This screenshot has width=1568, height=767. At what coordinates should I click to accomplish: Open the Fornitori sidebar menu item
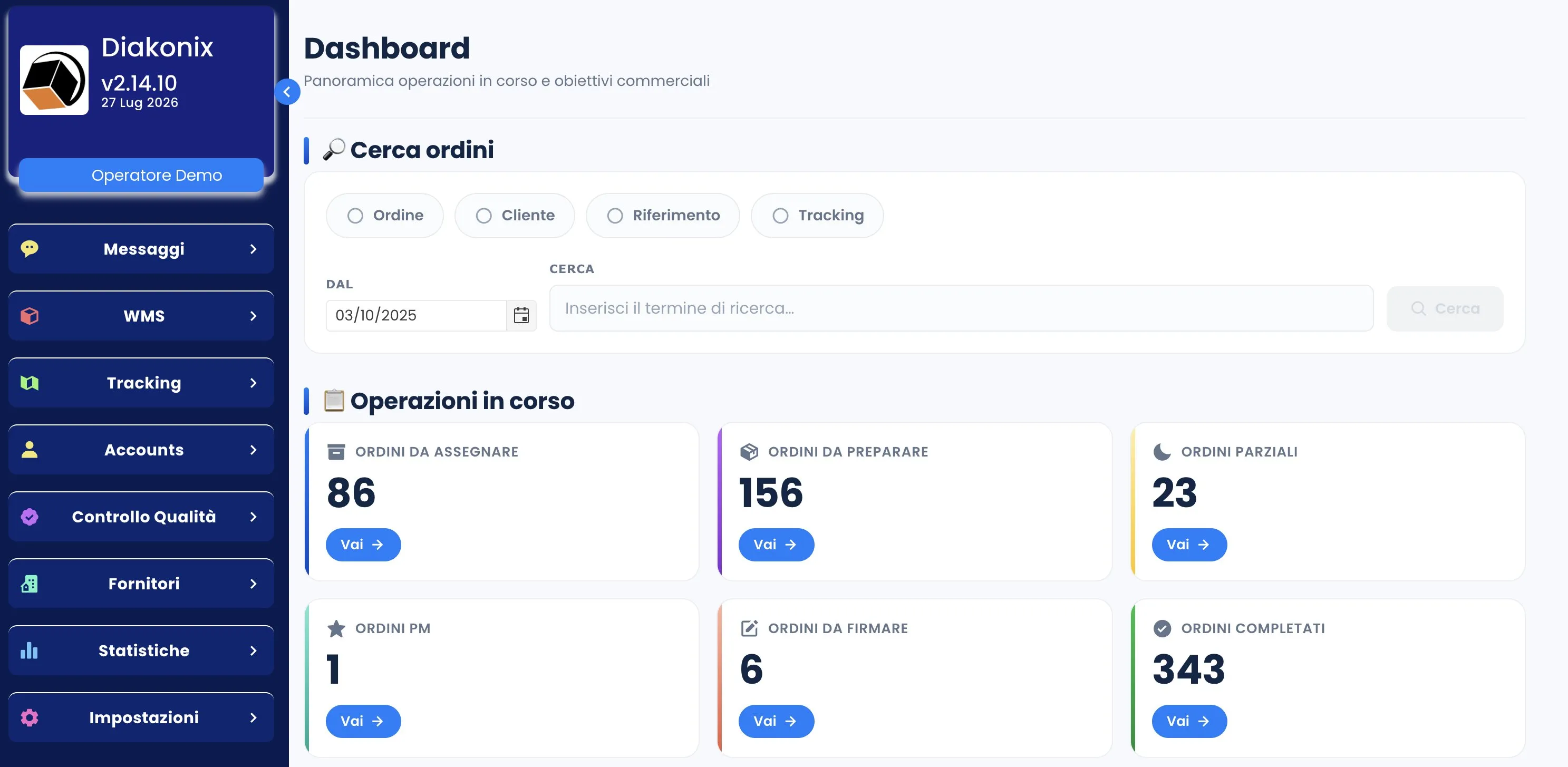click(141, 583)
